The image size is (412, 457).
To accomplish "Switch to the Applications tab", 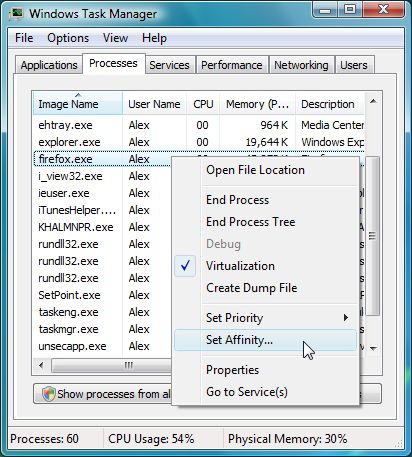I will click(x=49, y=65).
